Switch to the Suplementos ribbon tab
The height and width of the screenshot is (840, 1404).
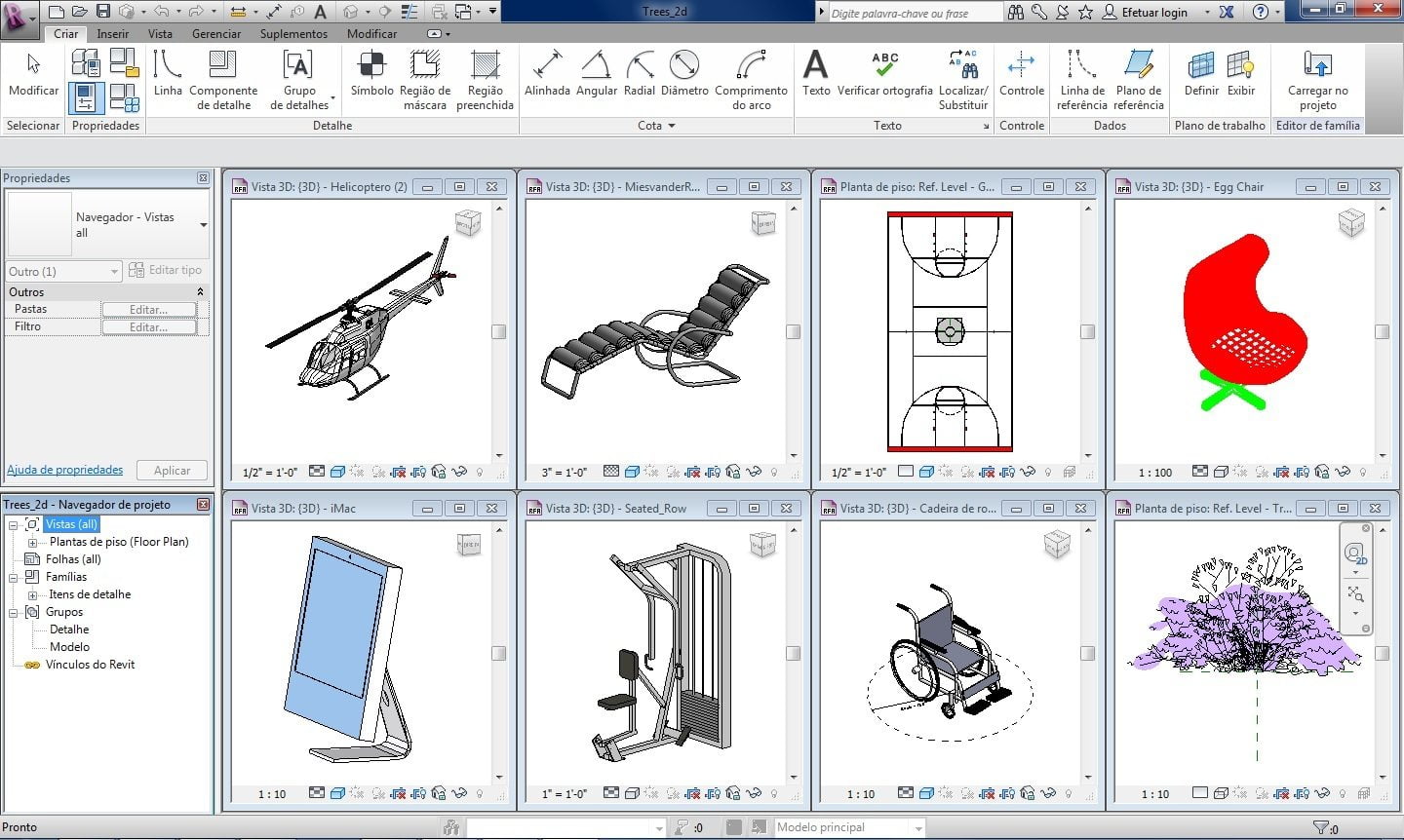(x=293, y=33)
